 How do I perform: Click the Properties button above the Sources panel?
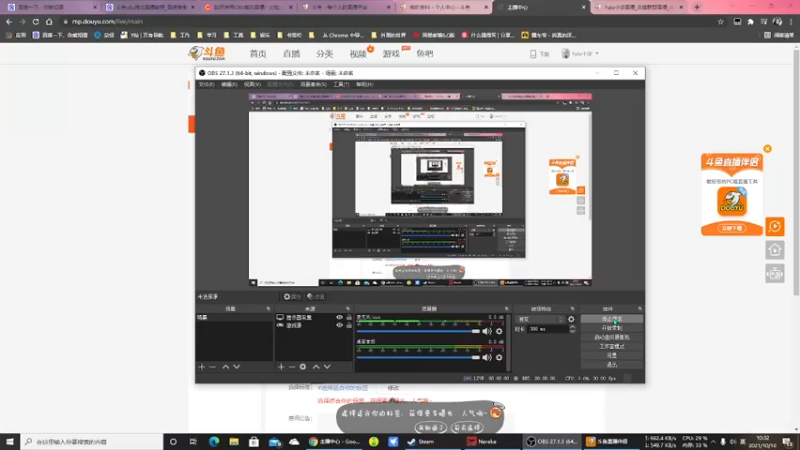[x=292, y=296]
